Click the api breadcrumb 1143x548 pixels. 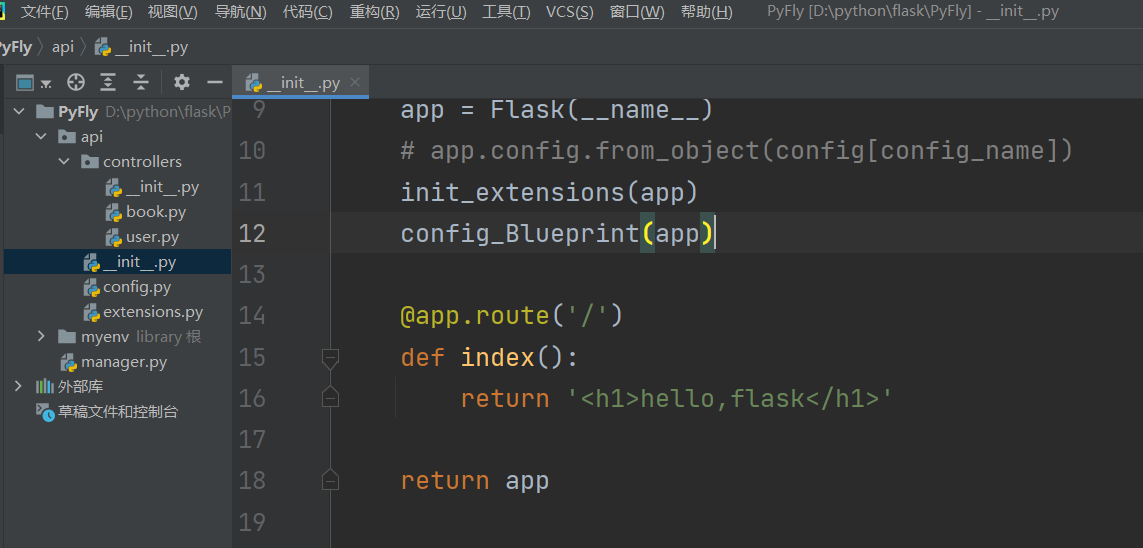[63, 47]
